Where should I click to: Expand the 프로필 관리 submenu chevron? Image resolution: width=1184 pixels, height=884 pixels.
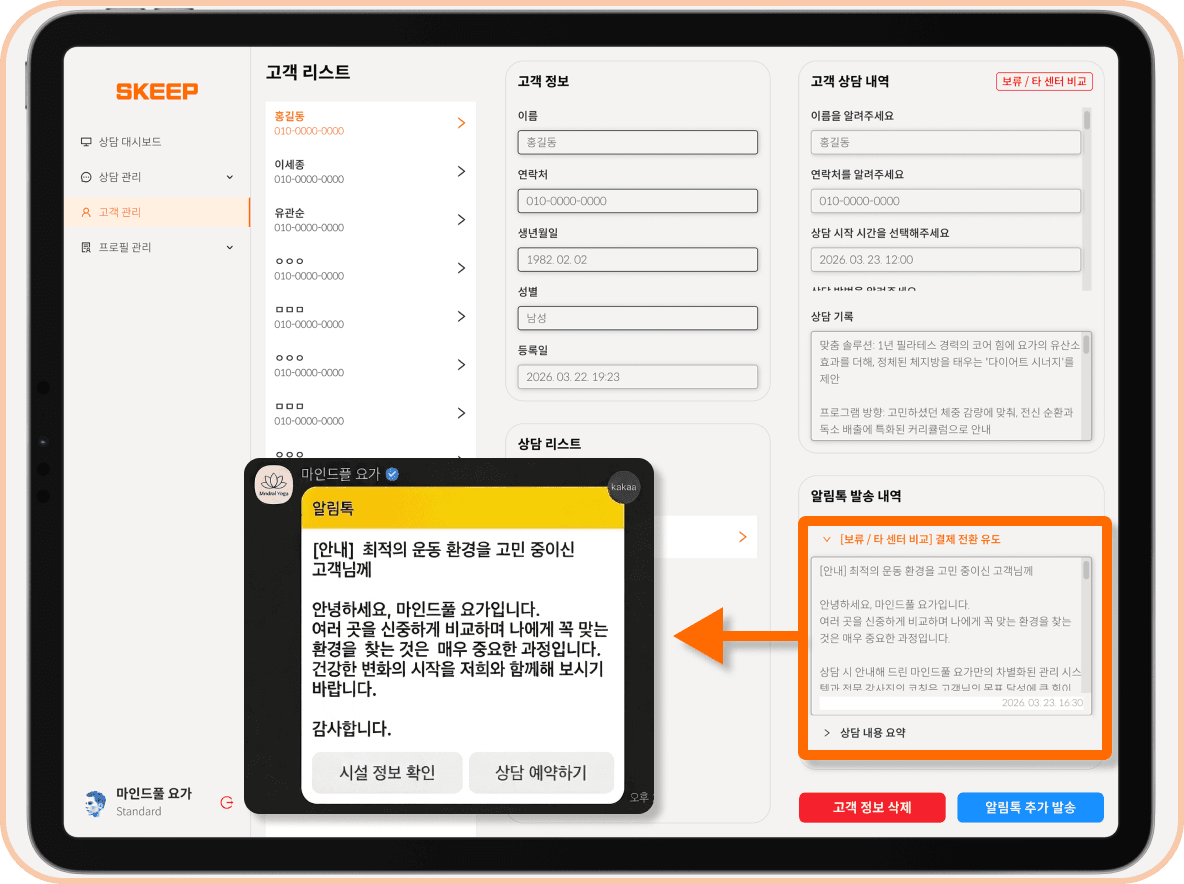point(229,247)
